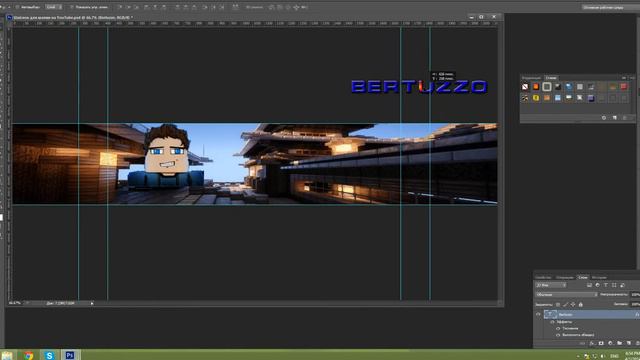The height and width of the screenshot is (360, 640).
Task: Create a new layer group folder icon
Action: coord(620,343)
